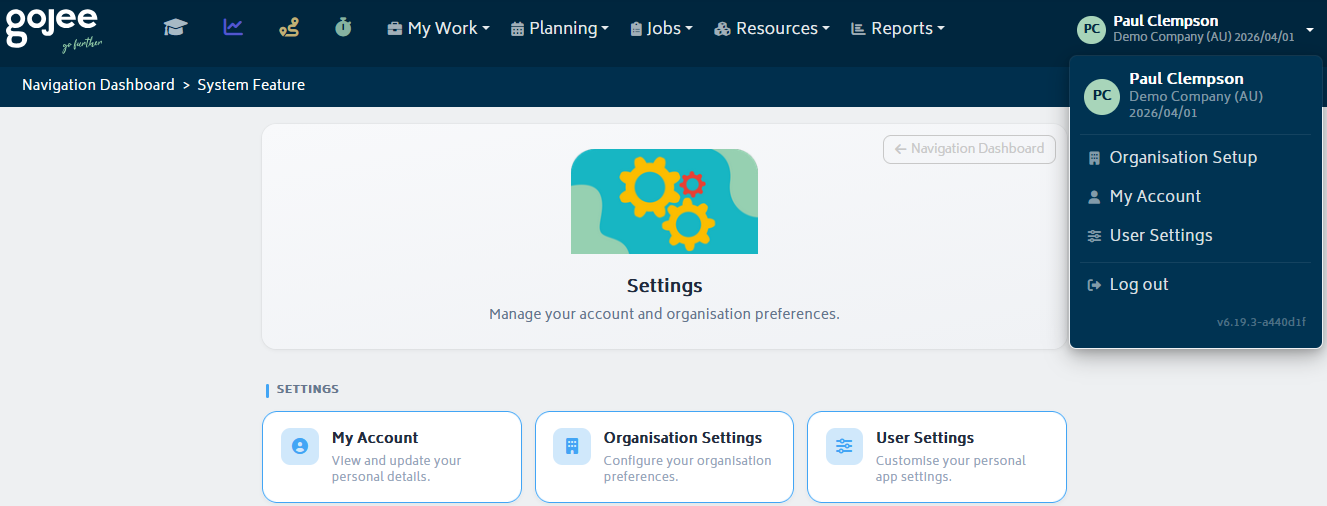Click the User Settings sliders icon

point(844,446)
